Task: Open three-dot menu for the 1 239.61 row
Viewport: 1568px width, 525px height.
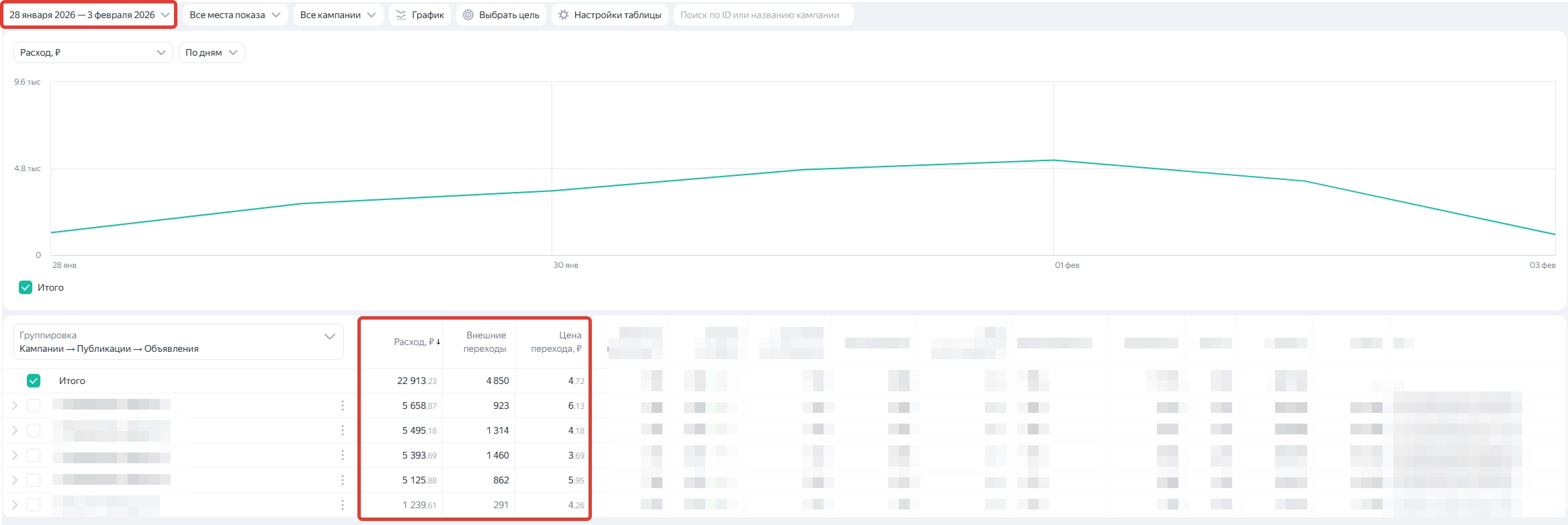Action: (x=343, y=505)
